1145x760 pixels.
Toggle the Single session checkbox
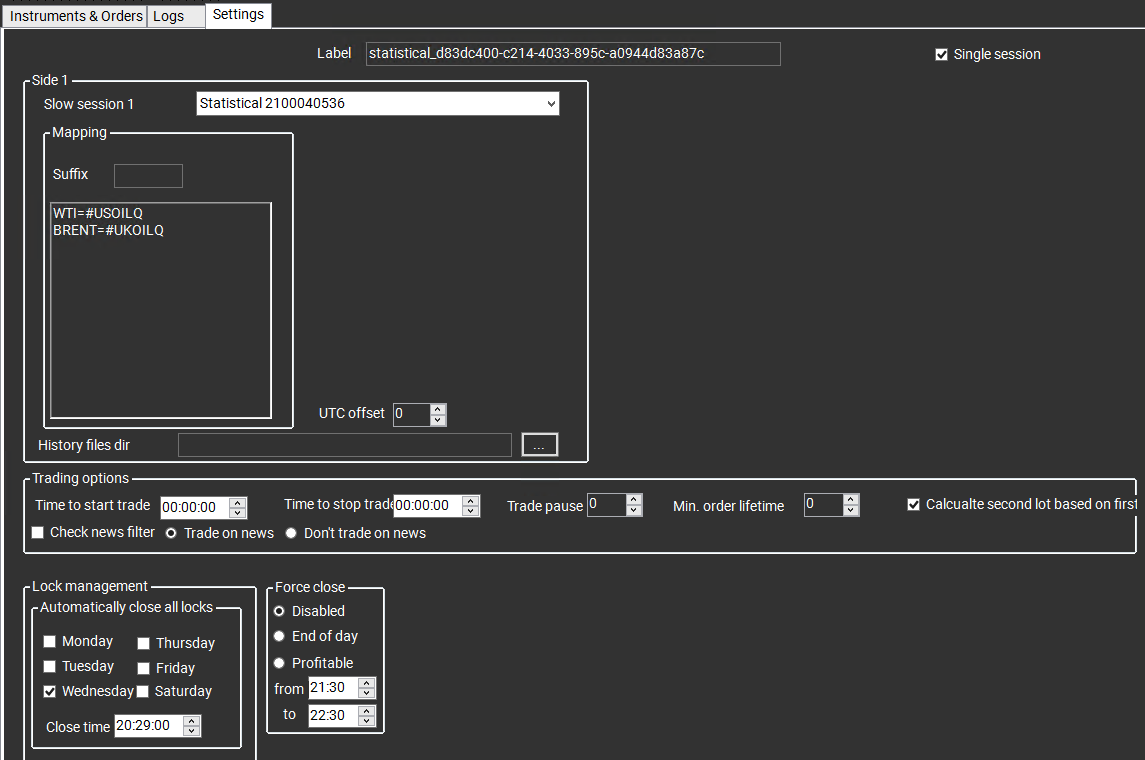[941, 55]
